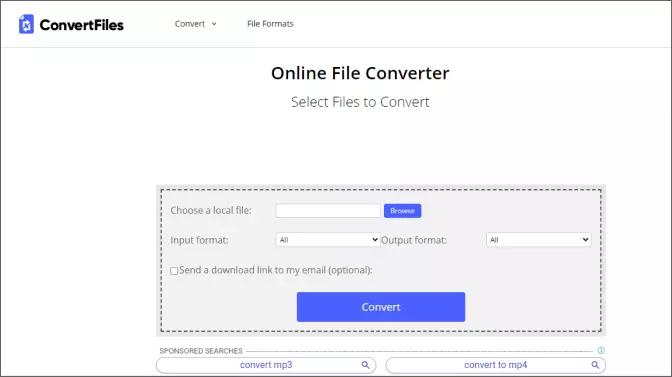Image resolution: width=672 pixels, height=377 pixels.
Task: Click the convert mp3 magnifier icon
Action: (x=365, y=365)
